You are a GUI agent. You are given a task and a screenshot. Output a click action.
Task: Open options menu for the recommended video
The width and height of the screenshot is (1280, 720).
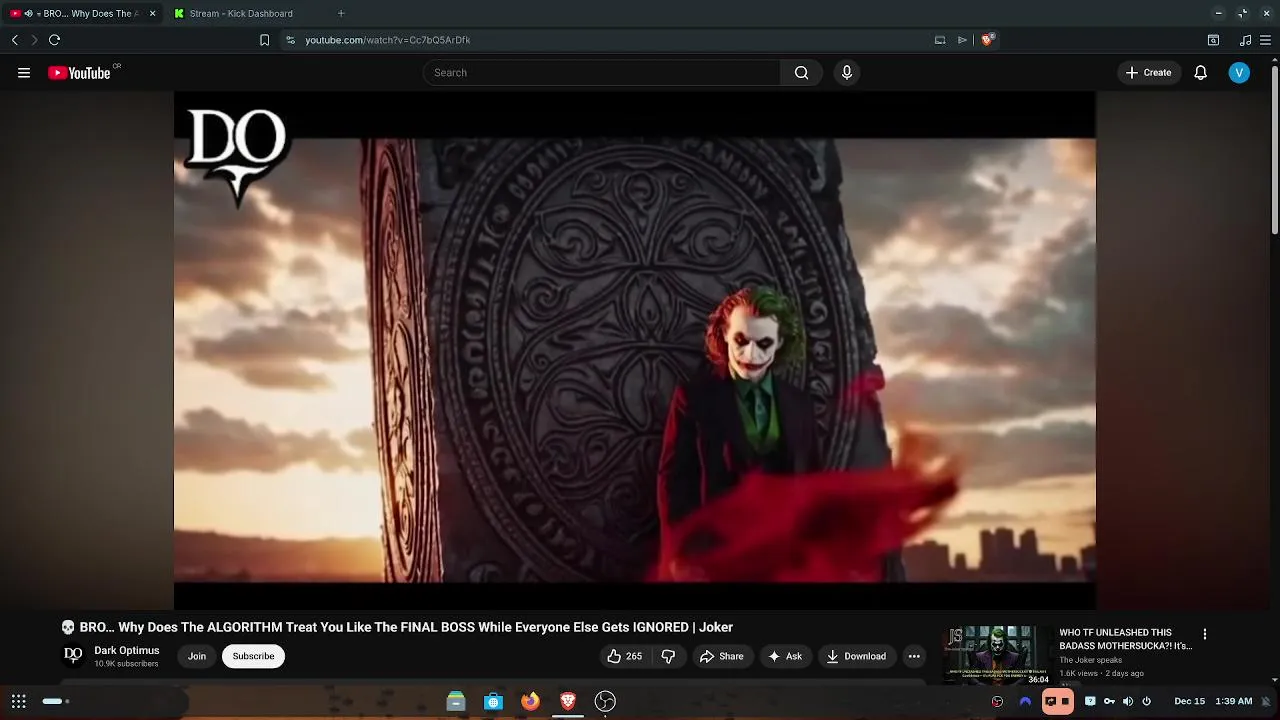tap(1205, 634)
